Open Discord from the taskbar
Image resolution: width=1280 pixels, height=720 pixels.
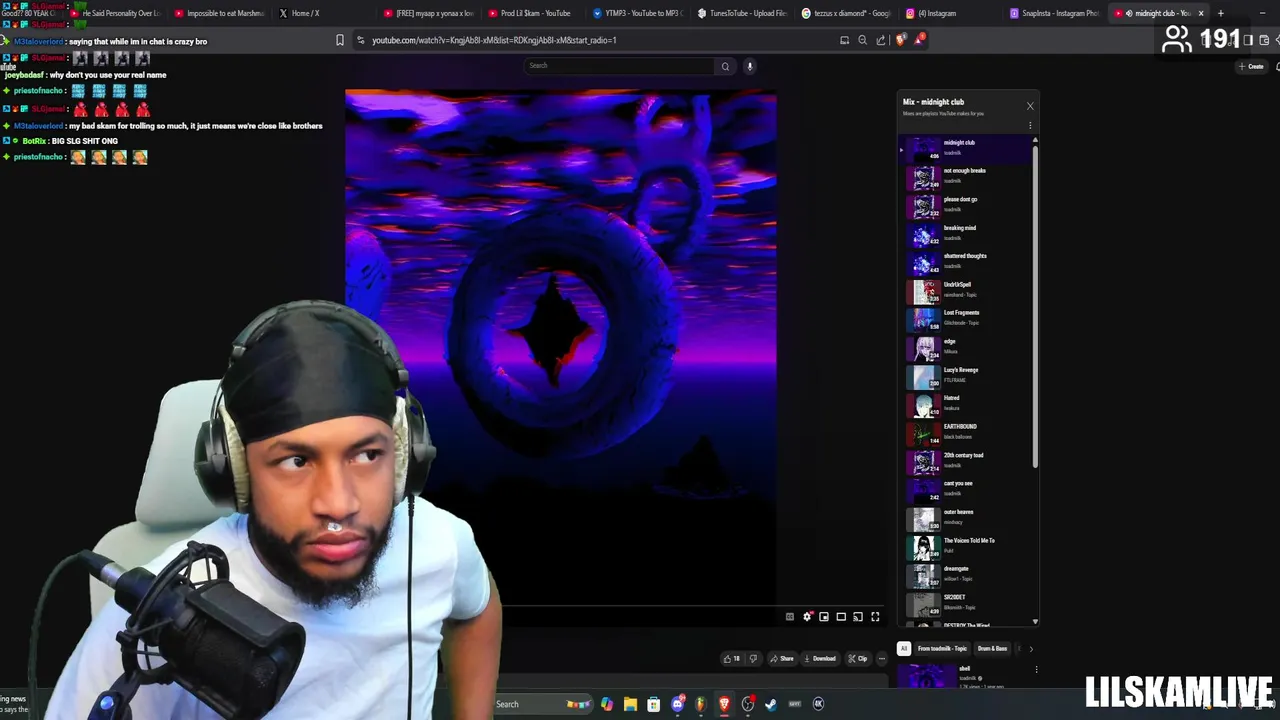677,704
